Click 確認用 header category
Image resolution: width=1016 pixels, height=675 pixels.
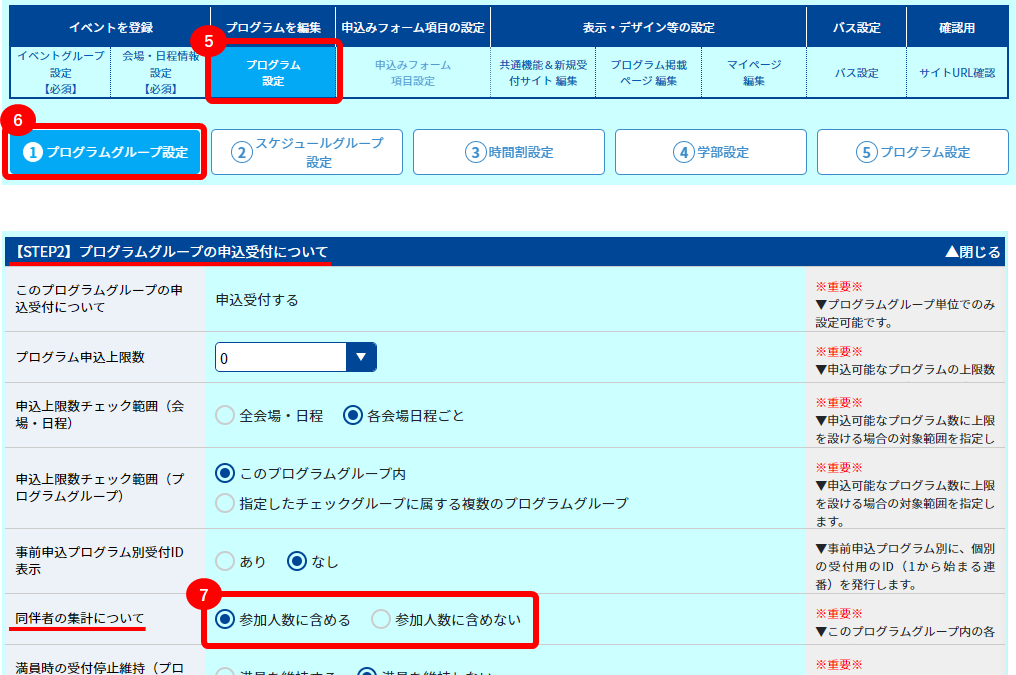[x=957, y=27]
